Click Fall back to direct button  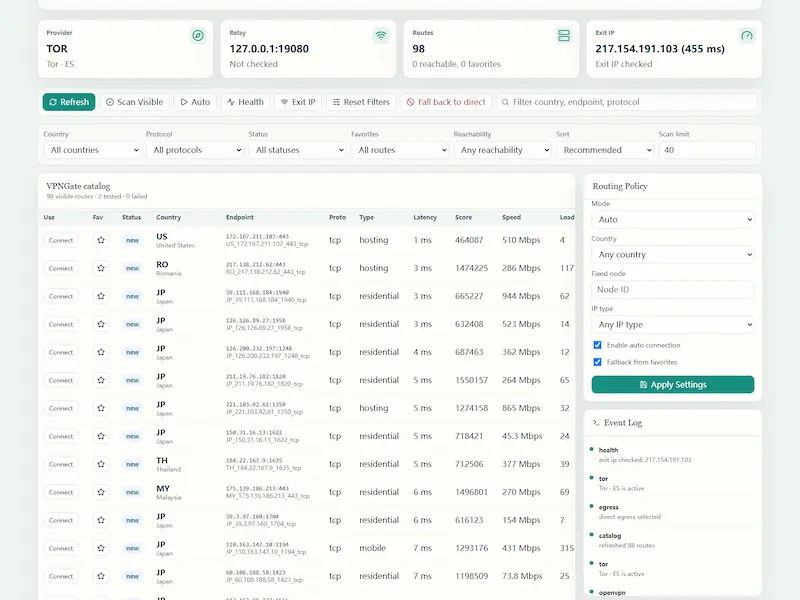[446, 102]
